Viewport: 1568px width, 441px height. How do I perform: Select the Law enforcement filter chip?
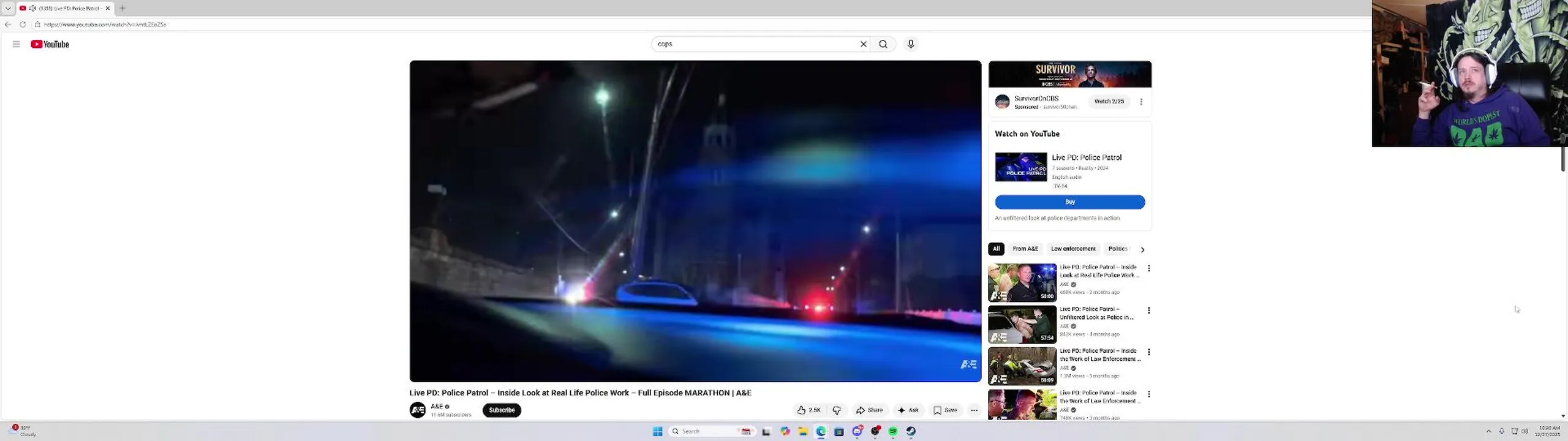tap(1073, 249)
